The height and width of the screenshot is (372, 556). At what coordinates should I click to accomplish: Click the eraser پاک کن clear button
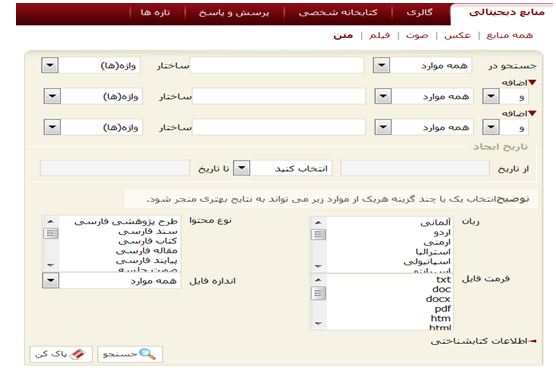(x=61, y=354)
